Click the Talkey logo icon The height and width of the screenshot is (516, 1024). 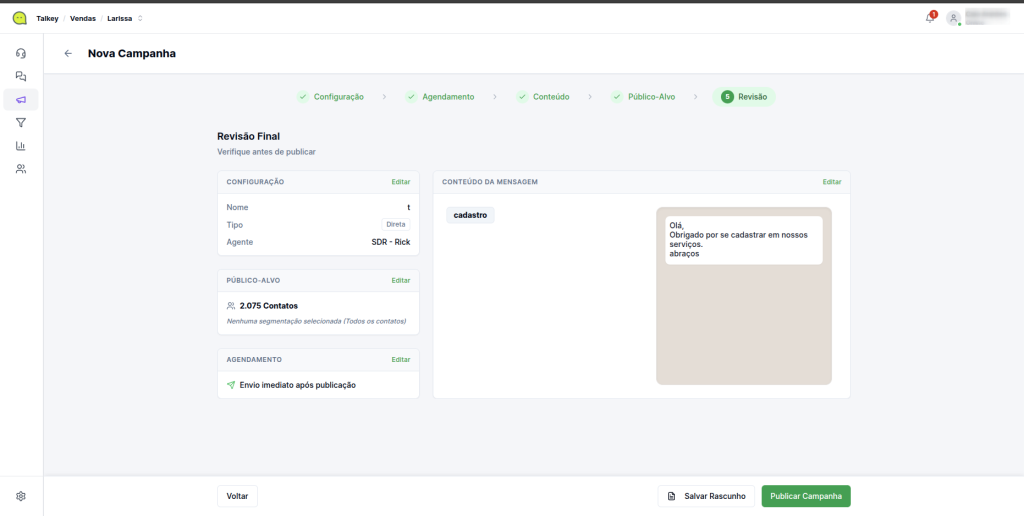[19, 18]
